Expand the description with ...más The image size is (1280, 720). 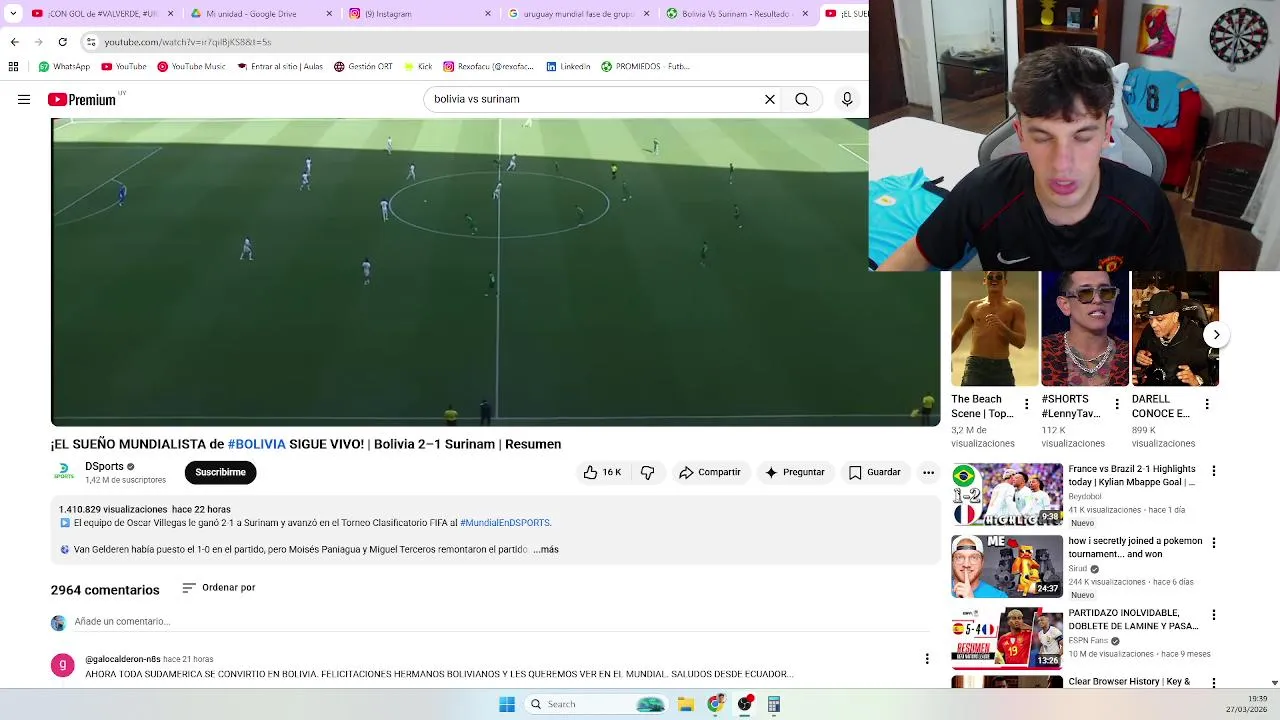pyautogui.click(x=546, y=549)
